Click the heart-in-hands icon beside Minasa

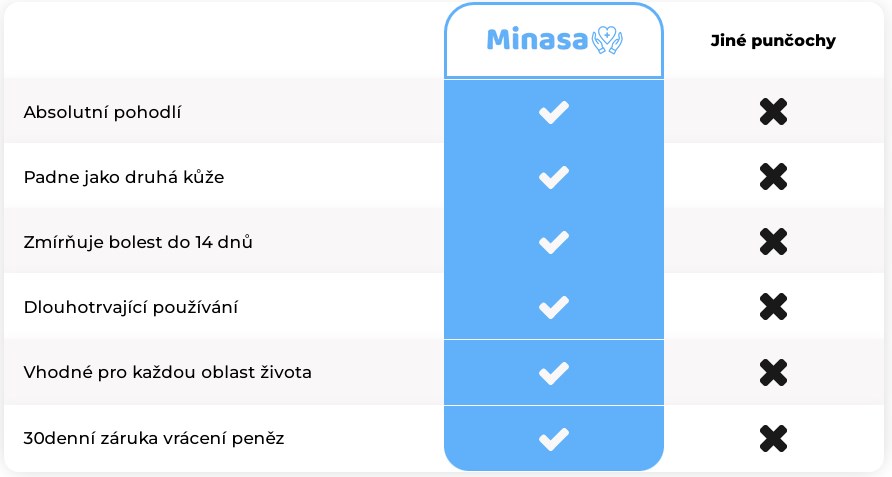tap(607, 40)
